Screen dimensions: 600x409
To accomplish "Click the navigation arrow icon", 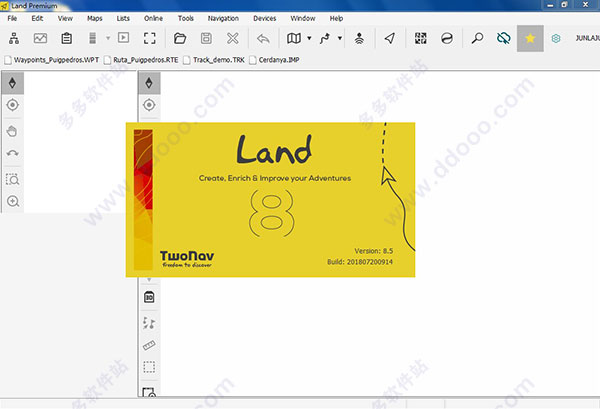I will 390,38.
